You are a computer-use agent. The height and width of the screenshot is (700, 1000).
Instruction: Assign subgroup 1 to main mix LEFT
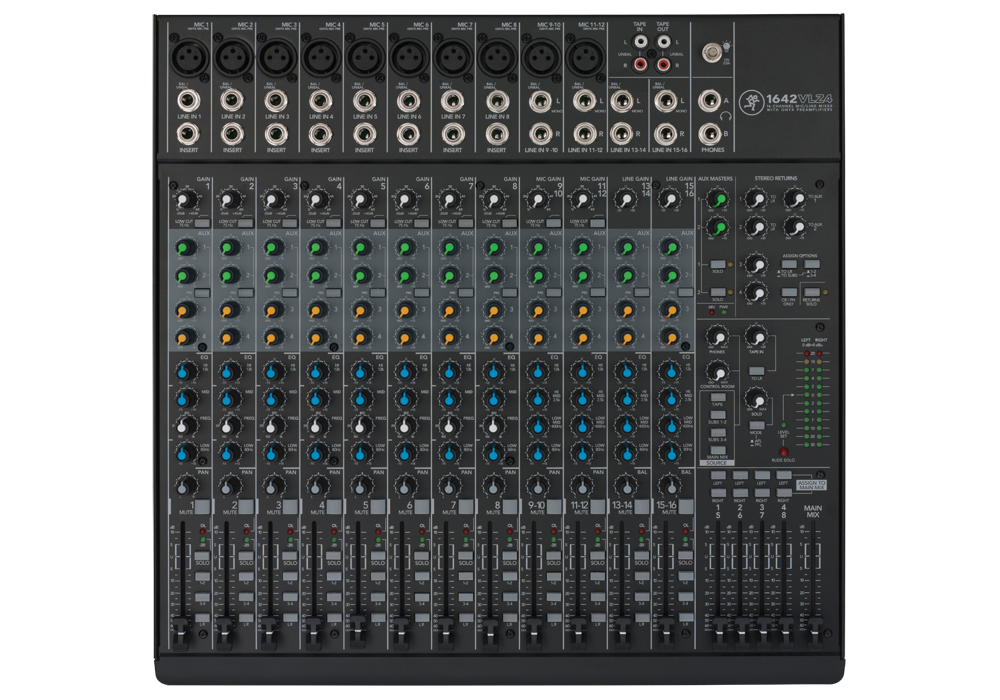click(x=718, y=476)
